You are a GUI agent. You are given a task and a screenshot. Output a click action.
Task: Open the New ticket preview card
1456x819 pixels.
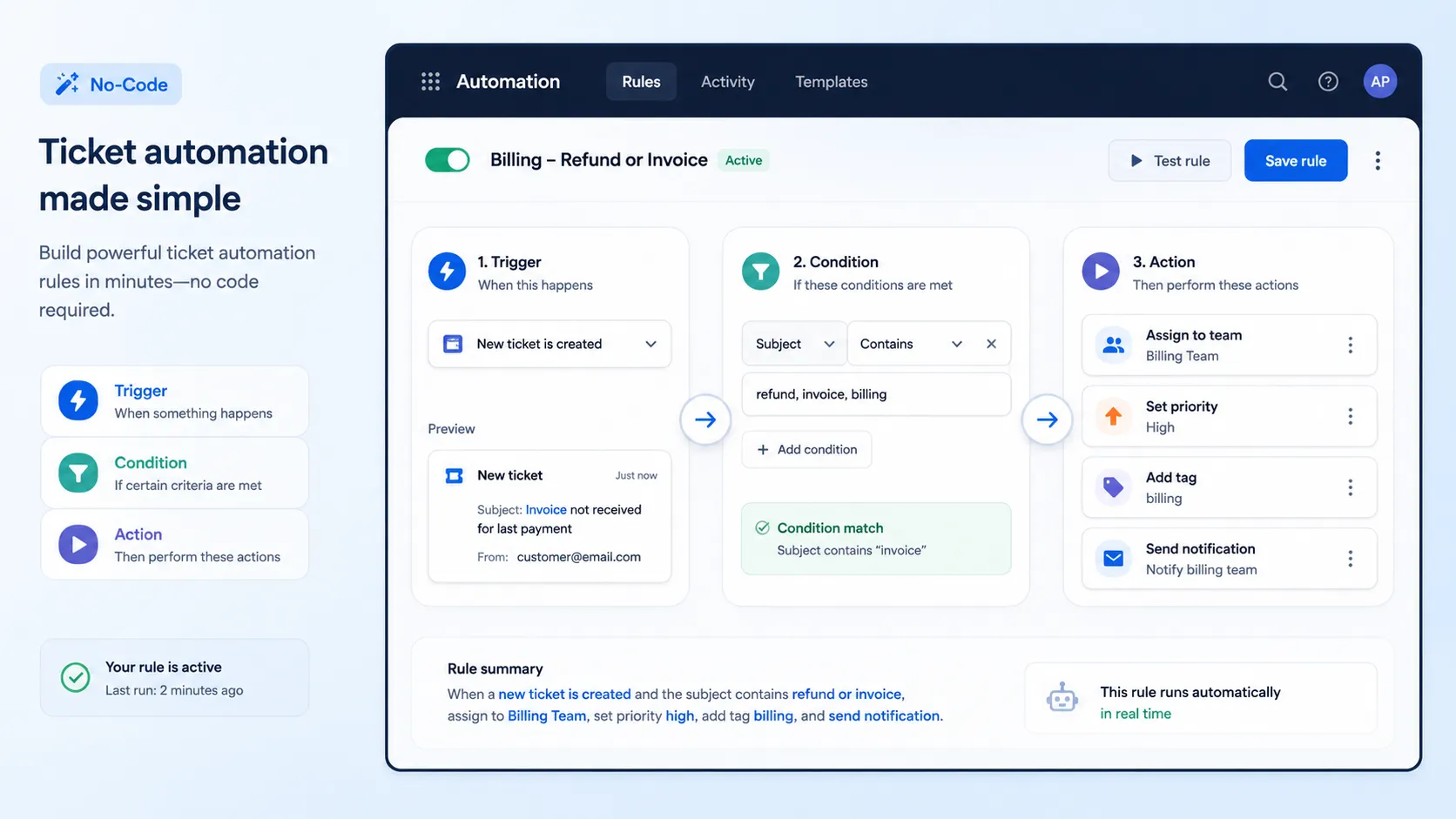(549, 516)
